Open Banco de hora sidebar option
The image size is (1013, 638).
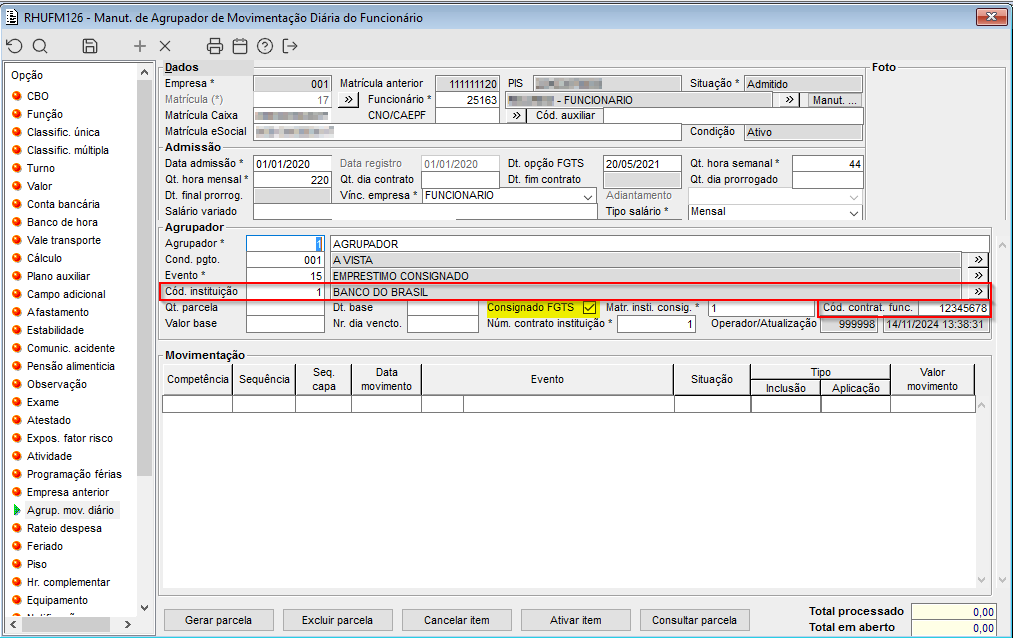tap(62, 222)
